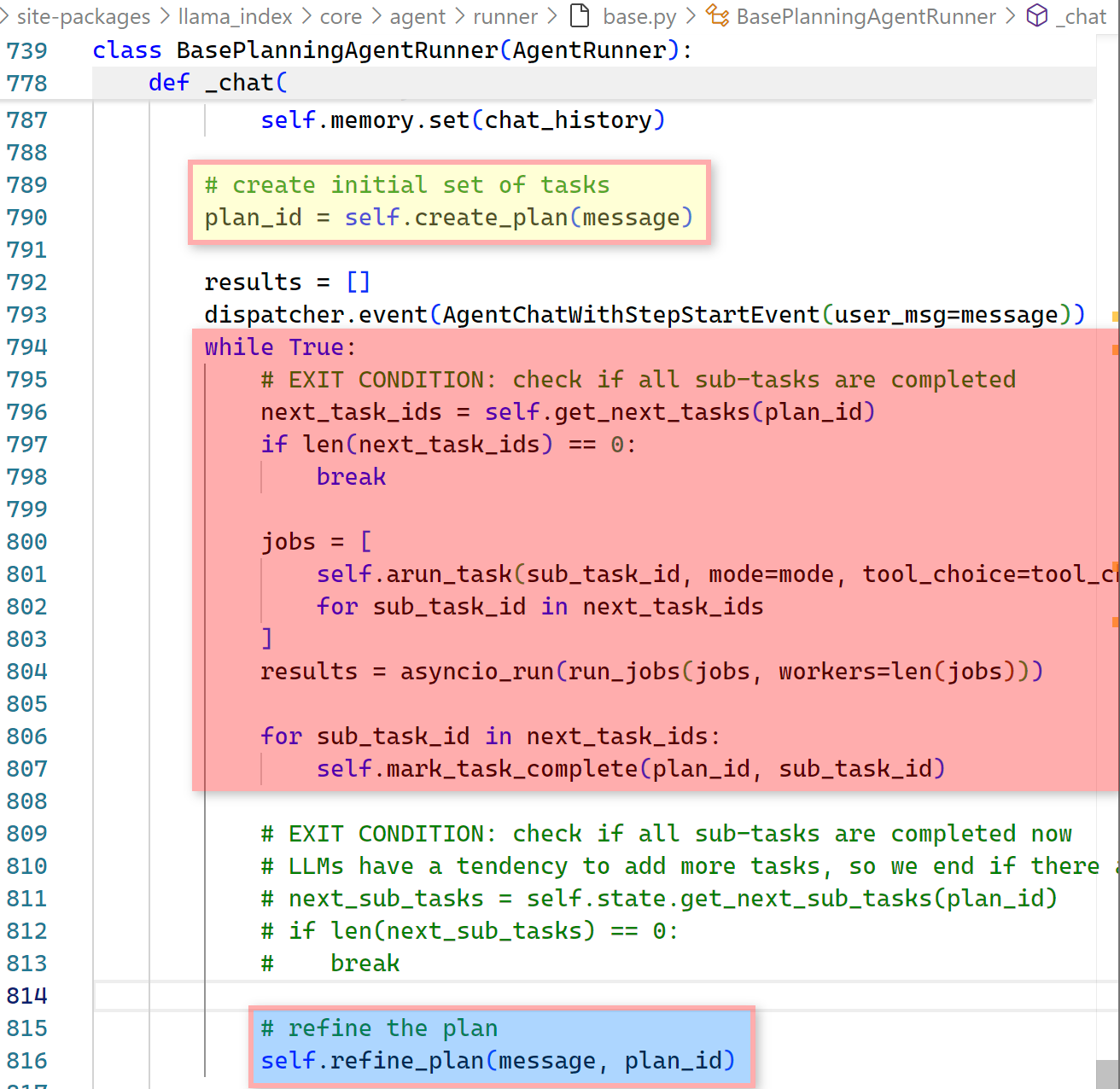The width and height of the screenshot is (1120, 1089).
Task: Open the llama_index breadcrumb segment
Action: tap(235, 16)
